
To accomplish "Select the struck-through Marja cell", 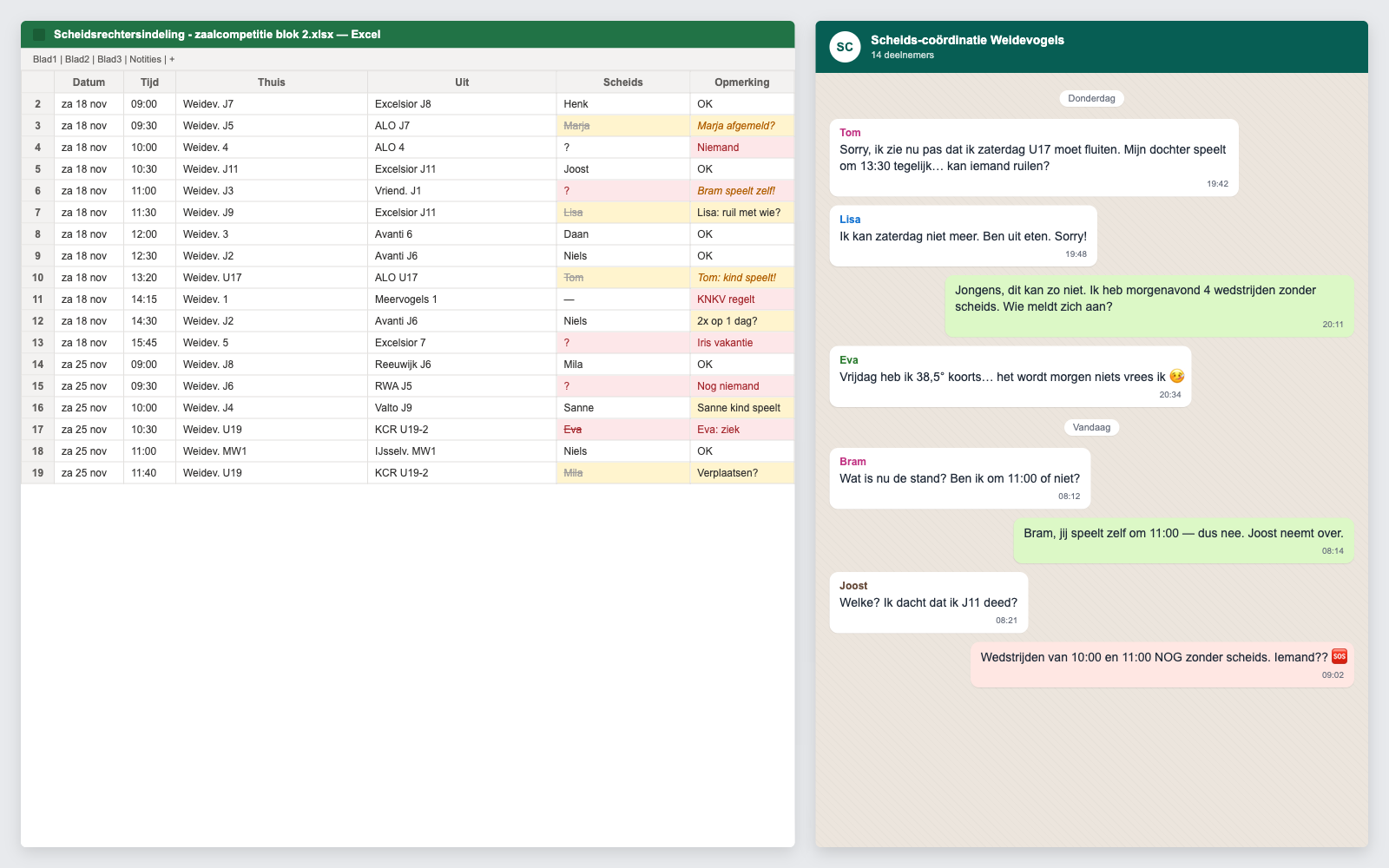I will pyautogui.click(x=623, y=126).
